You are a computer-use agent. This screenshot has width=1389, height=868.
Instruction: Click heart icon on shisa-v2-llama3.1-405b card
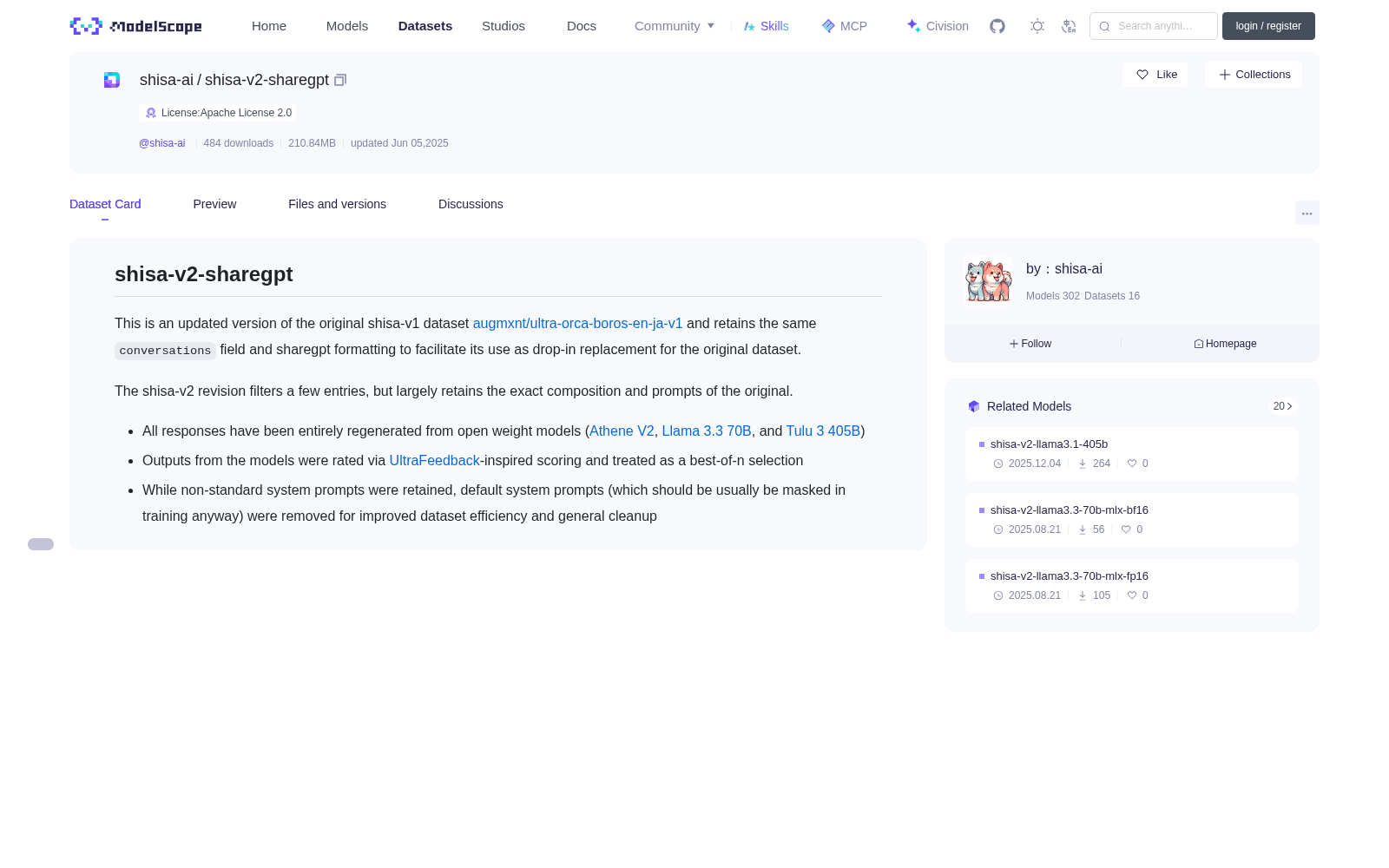tap(1132, 464)
